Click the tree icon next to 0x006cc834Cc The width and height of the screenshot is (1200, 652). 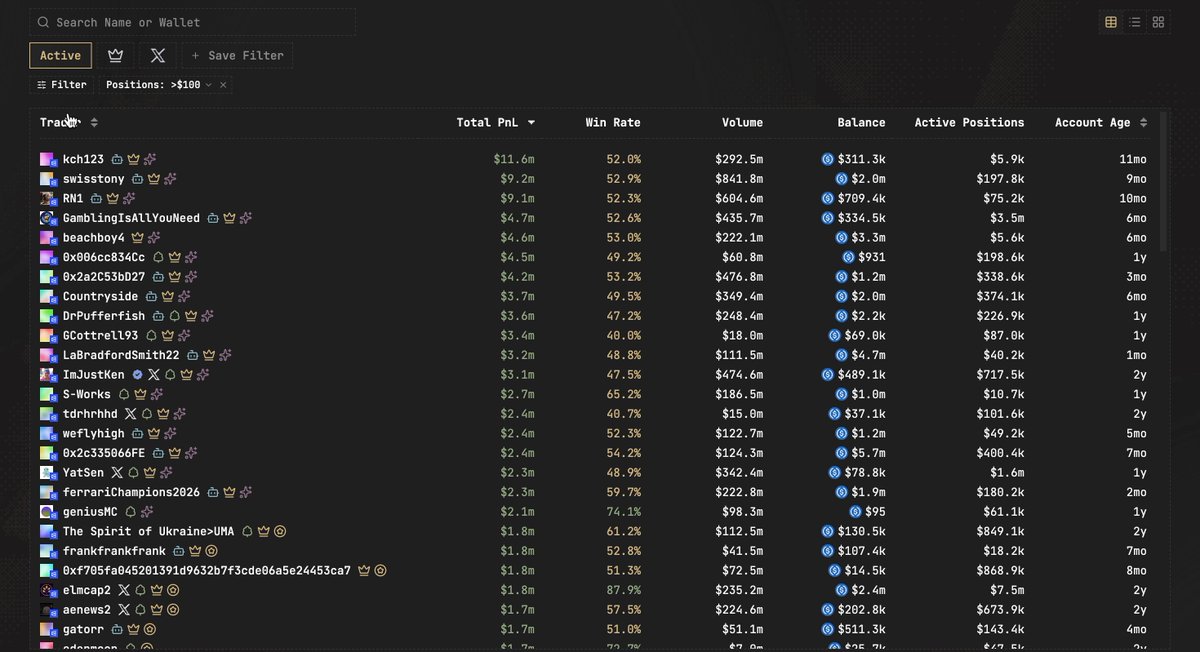[x=158, y=257]
